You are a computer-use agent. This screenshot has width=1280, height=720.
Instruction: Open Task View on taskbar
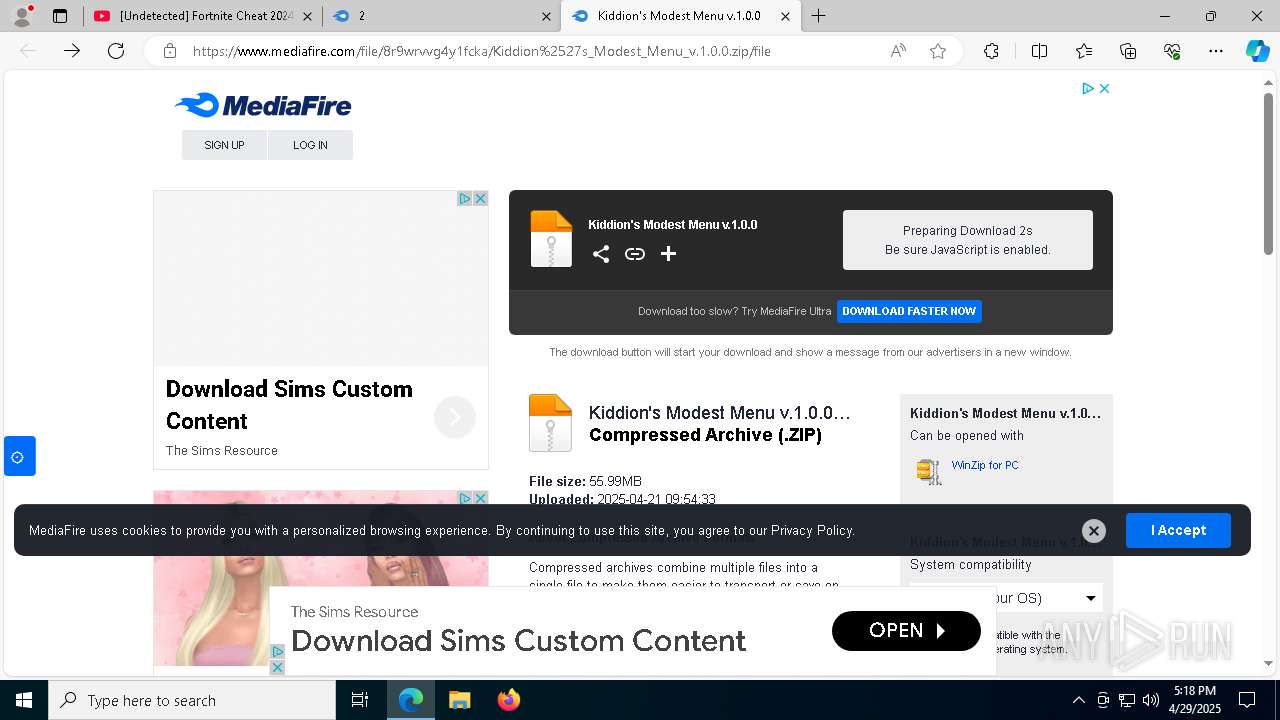click(360, 700)
